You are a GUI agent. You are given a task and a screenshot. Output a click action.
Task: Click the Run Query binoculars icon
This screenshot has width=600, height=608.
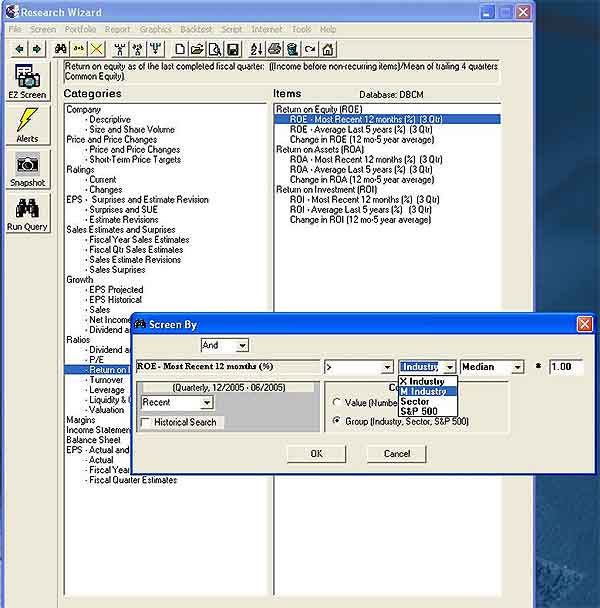coord(26,211)
